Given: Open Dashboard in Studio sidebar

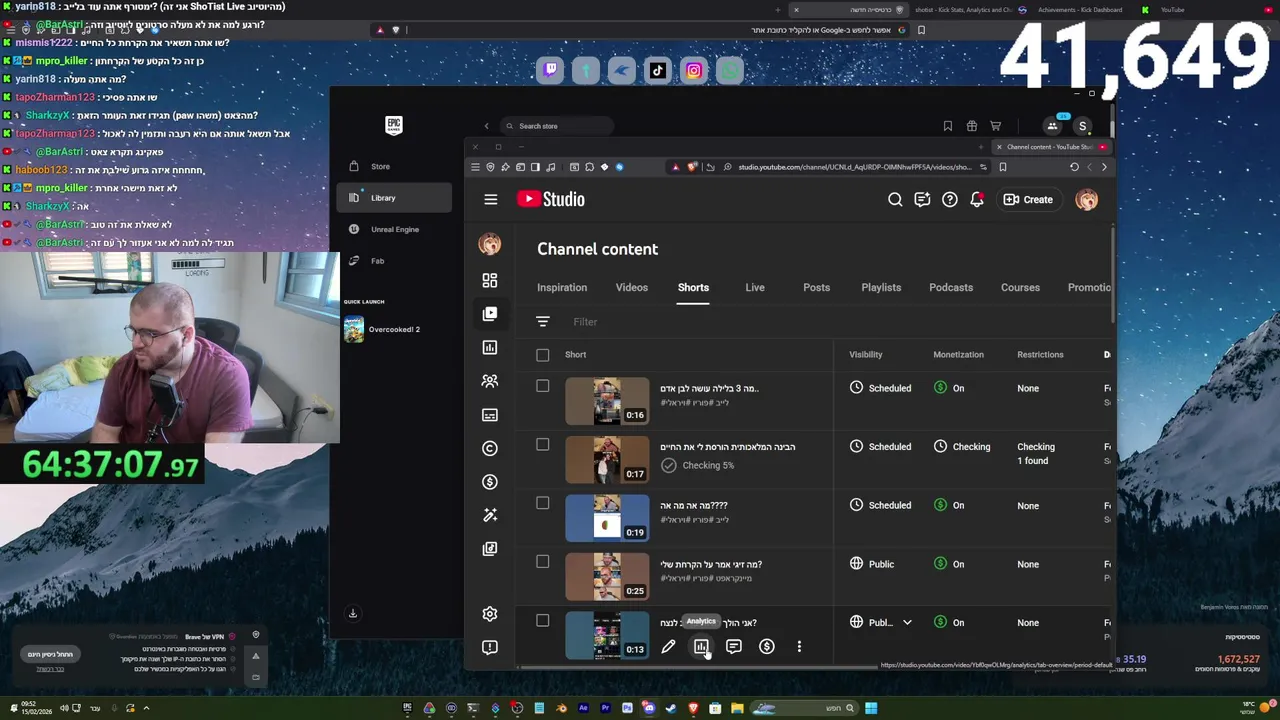Looking at the screenshot, I should [490, 281].
